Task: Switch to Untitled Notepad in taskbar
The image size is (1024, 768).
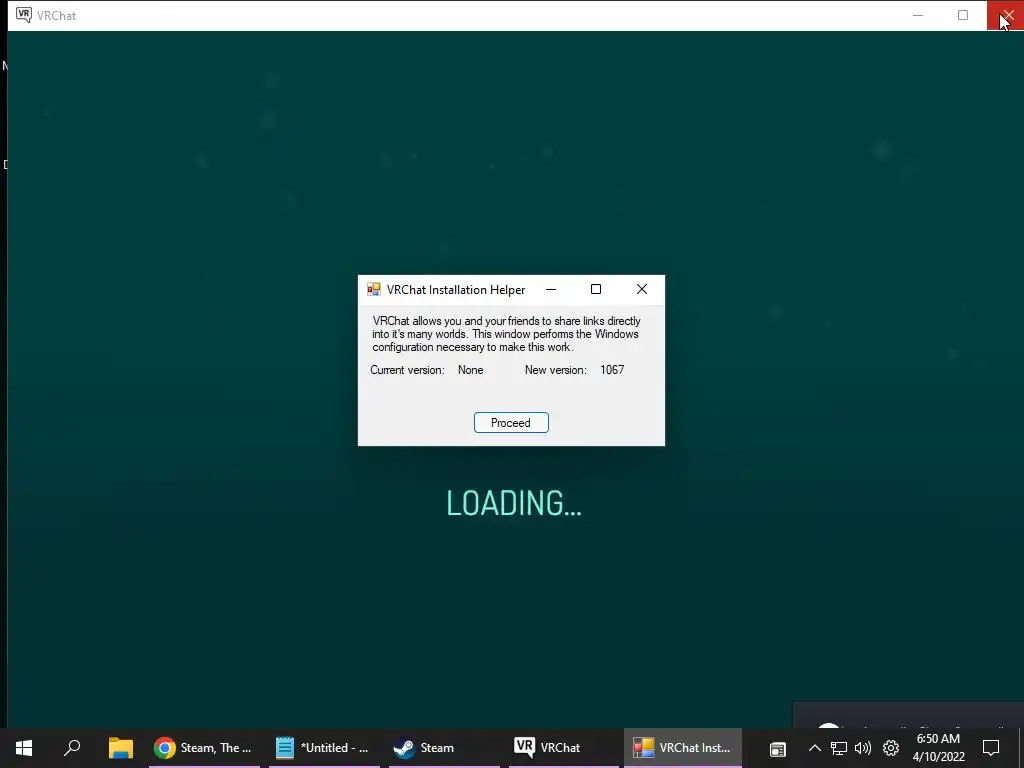Action: click(325, 747)
